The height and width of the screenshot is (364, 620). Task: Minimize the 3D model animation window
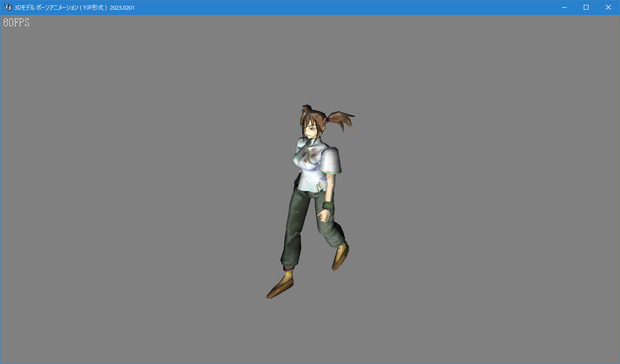[564, 8]
